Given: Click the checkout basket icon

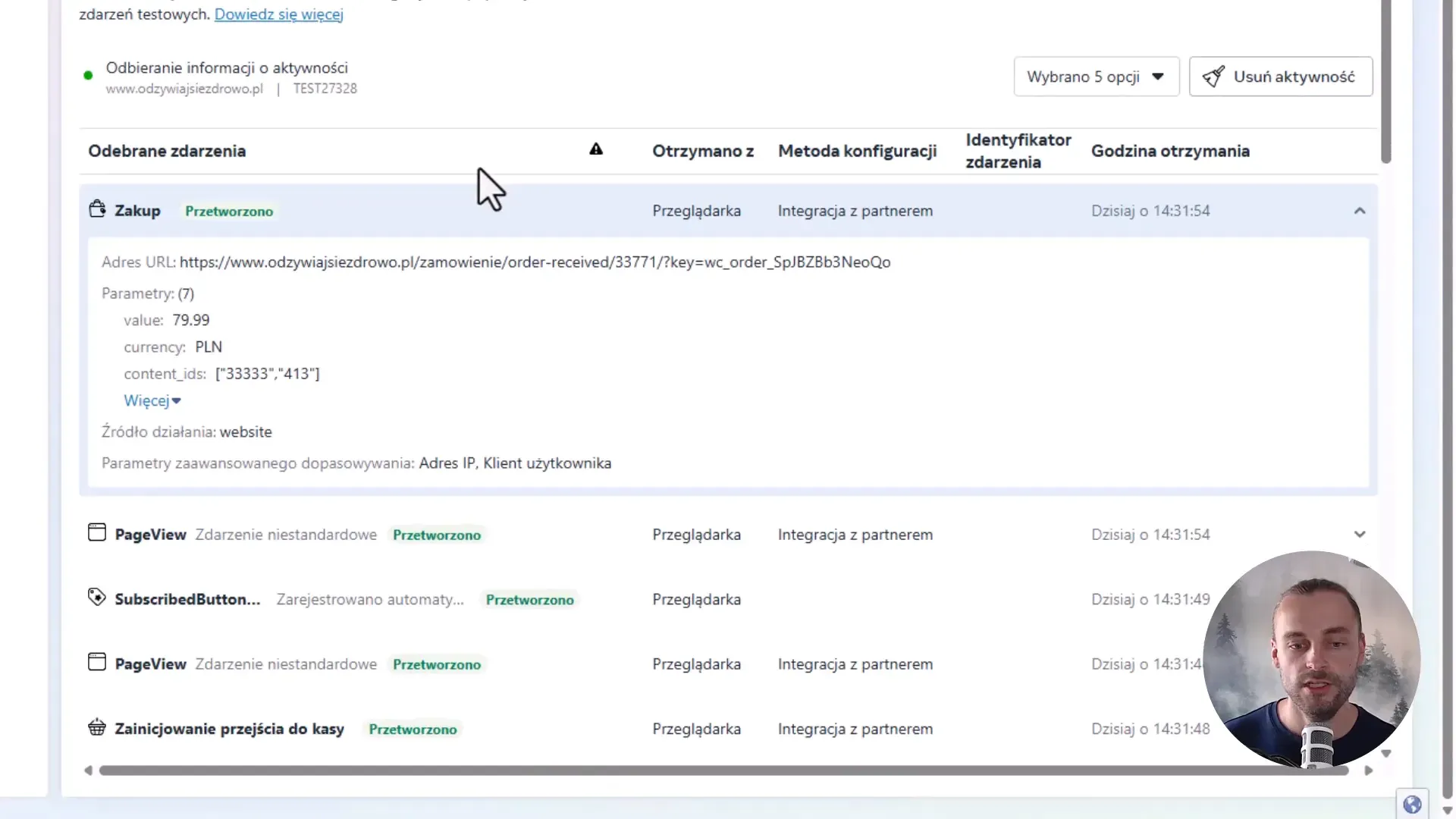Looking at the screenshot, I should click(97, 727).
